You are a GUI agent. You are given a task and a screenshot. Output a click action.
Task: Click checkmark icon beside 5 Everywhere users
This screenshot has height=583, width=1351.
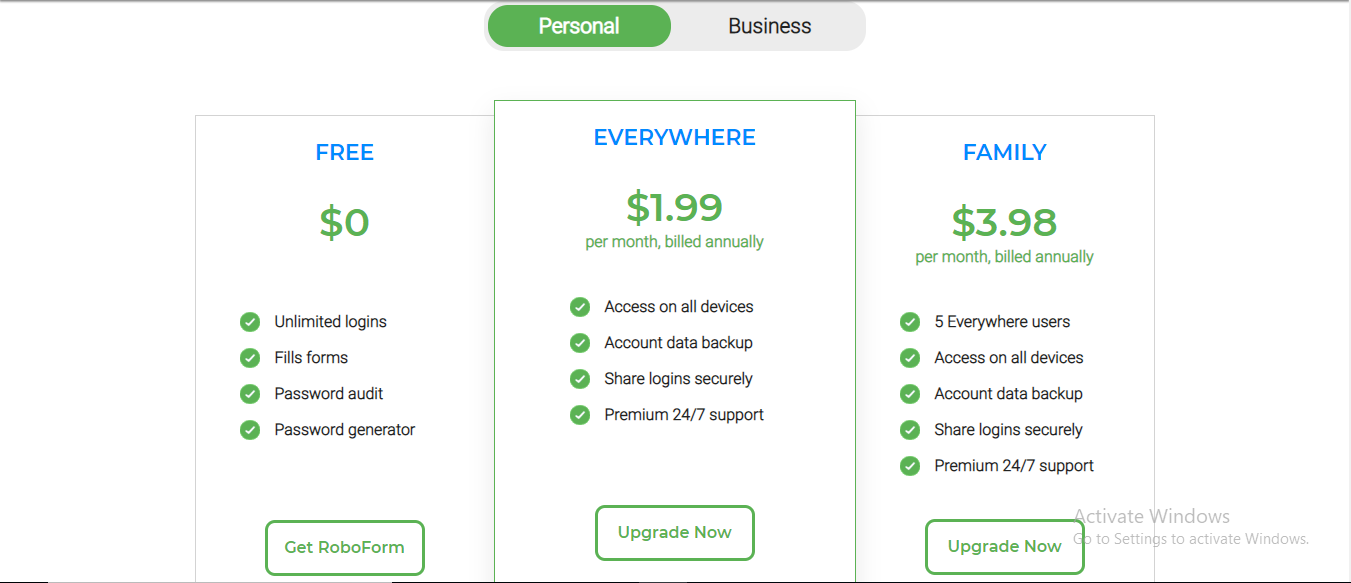pos(910,322)
